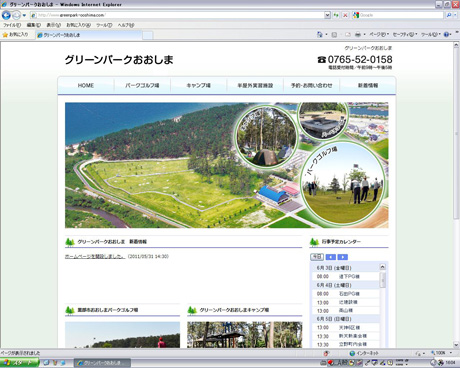The image size is (460, 368).
Task: Click the パークゴルフ場 circle image in banner
Action: pyautogui.click(x=343, y=184)
